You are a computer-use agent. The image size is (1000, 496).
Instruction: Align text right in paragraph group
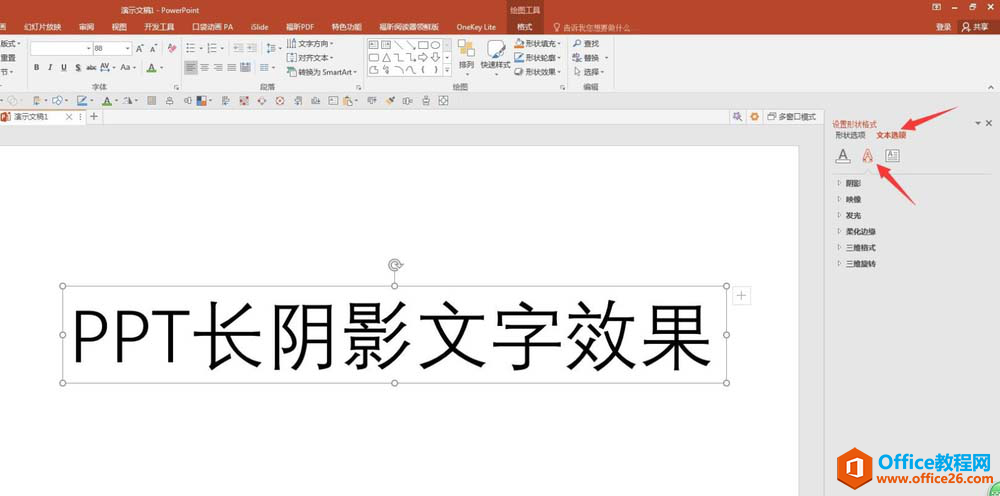tap(218, 68)
